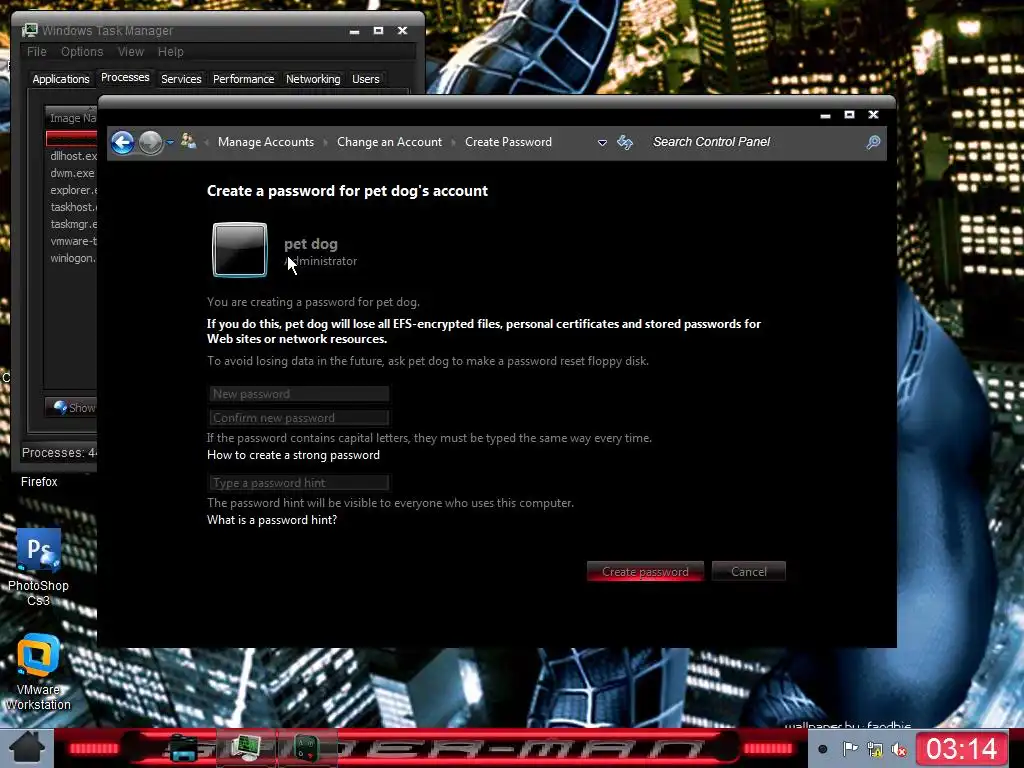
Task: Minimize the Windows Task Manager window
Action: click(x=355, y=31)
